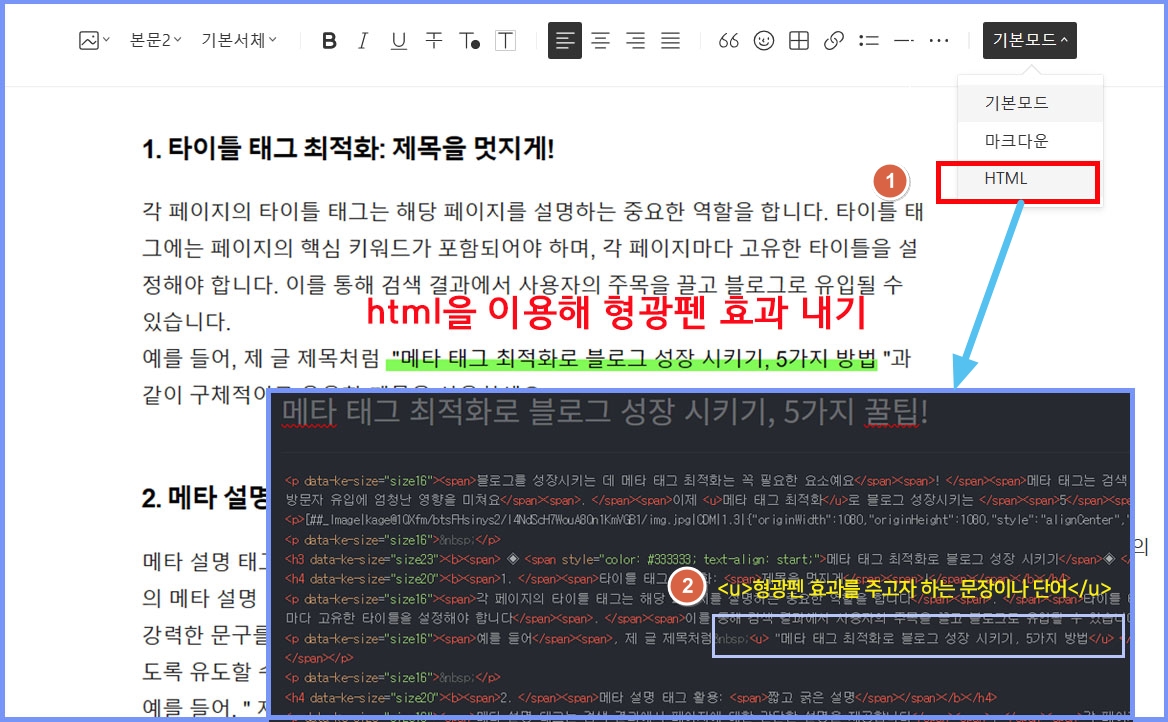Toggle underline formatting
The height and width of the screenshot is (722, 1168).
tap(399, 41)
